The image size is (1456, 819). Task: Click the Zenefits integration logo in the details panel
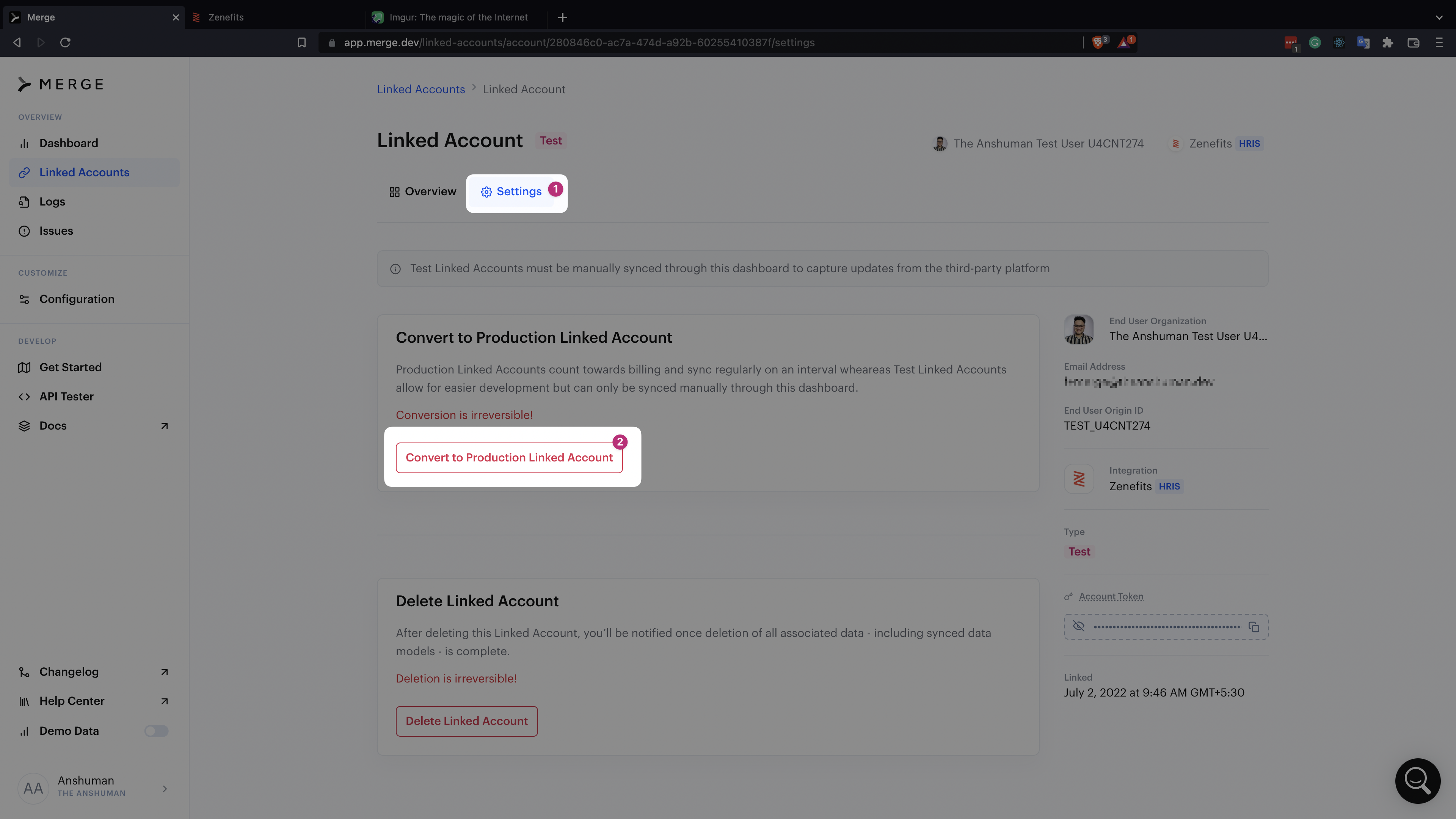[x=1078, y=479]
